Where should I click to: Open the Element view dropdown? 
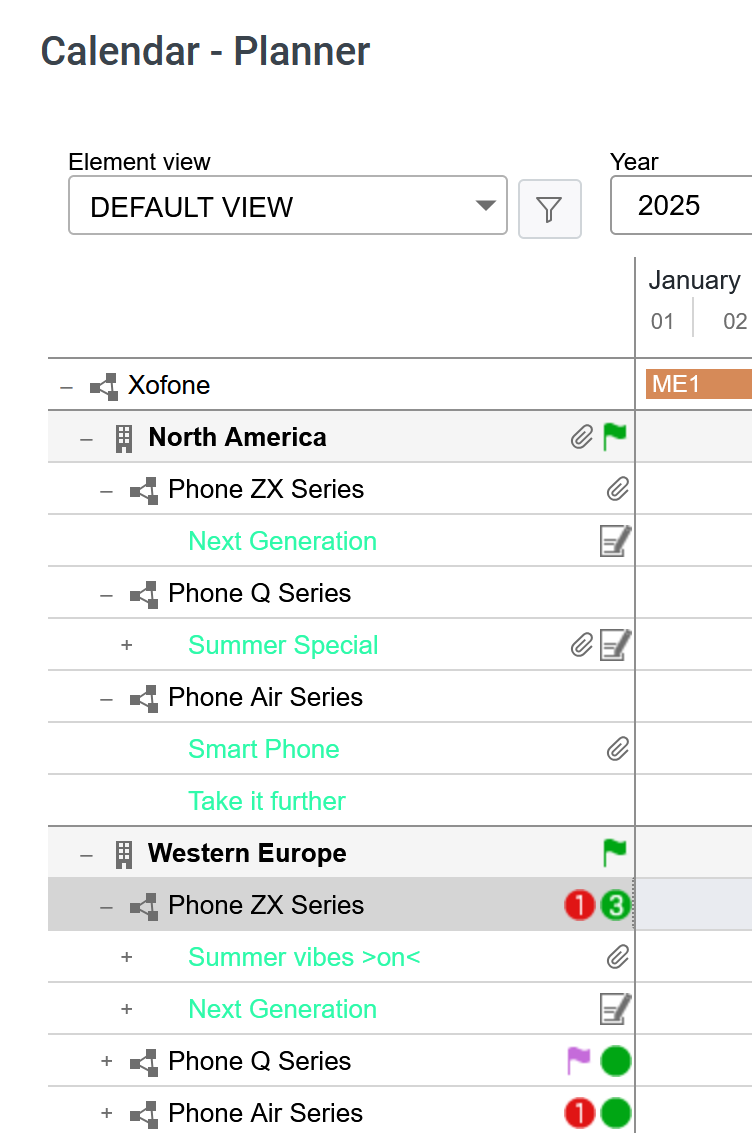(288, 206)
